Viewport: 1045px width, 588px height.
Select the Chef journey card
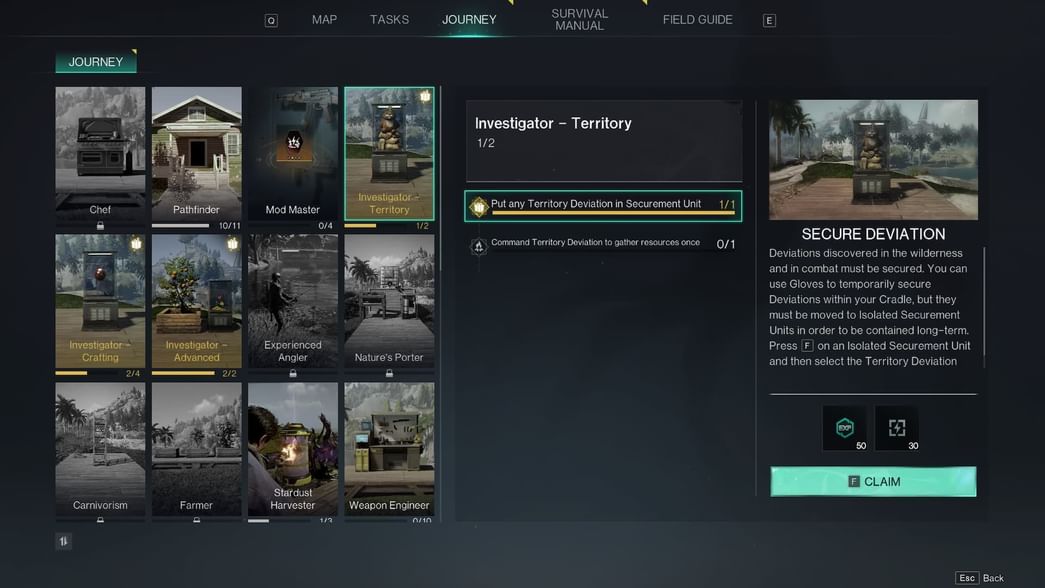click(100, 153)
